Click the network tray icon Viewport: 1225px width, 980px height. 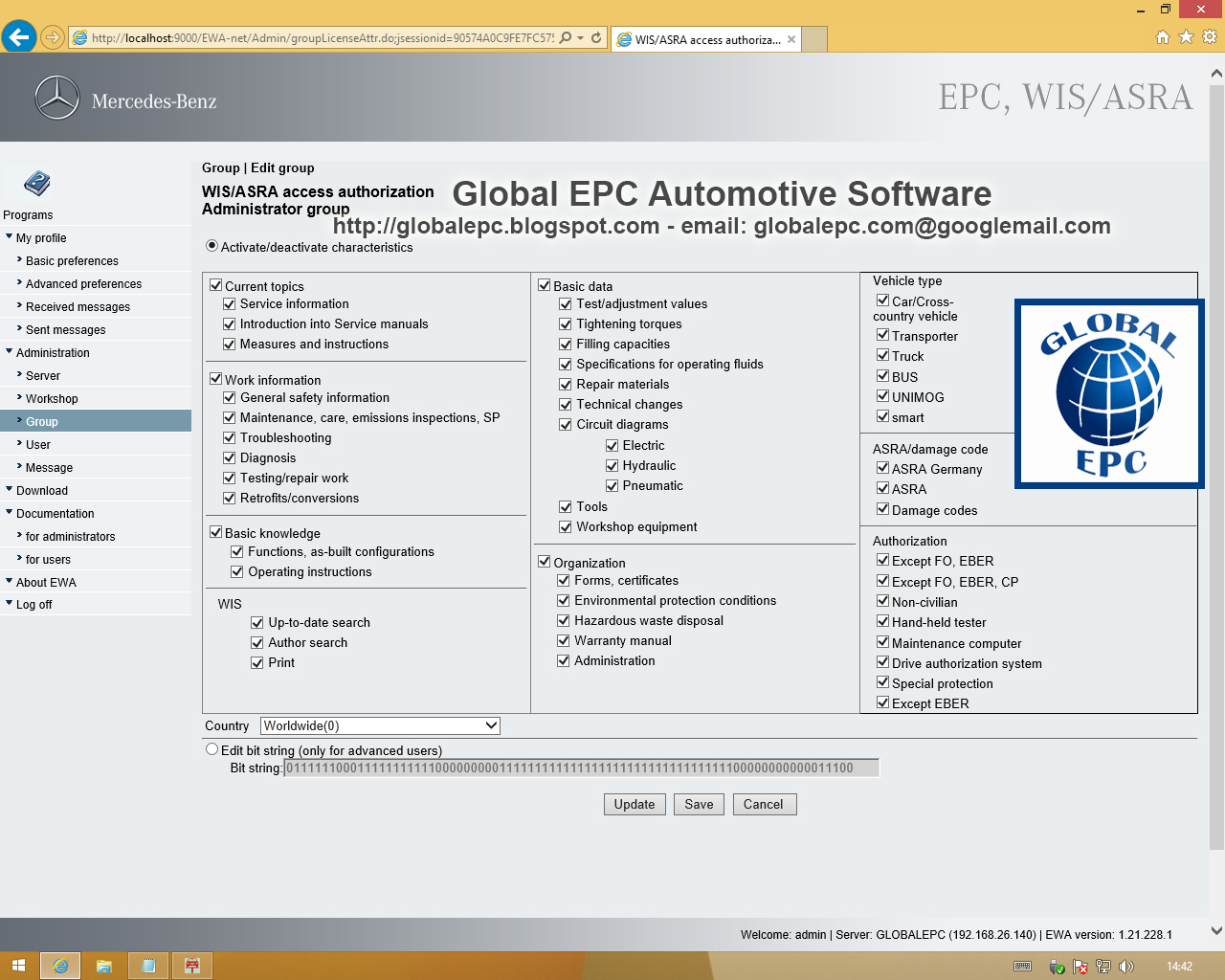pos(1103,967)
